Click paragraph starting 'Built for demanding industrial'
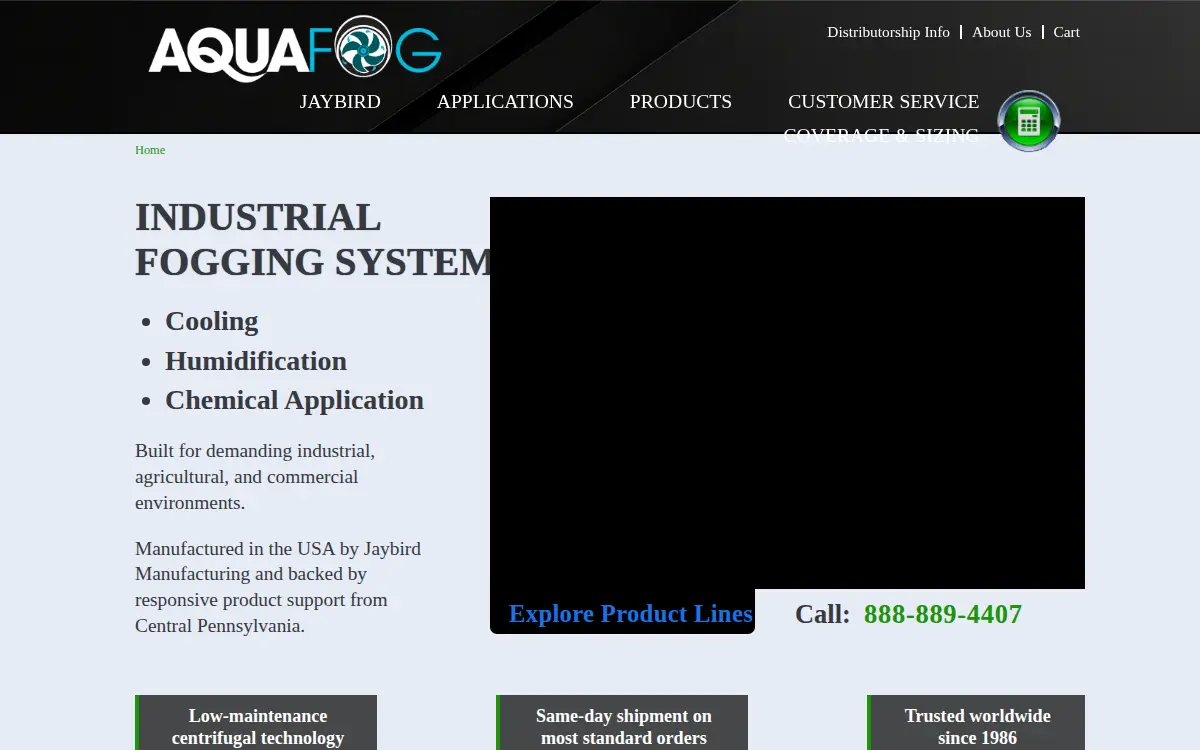Screen dimensions: 1200x750 click(255, 477)
